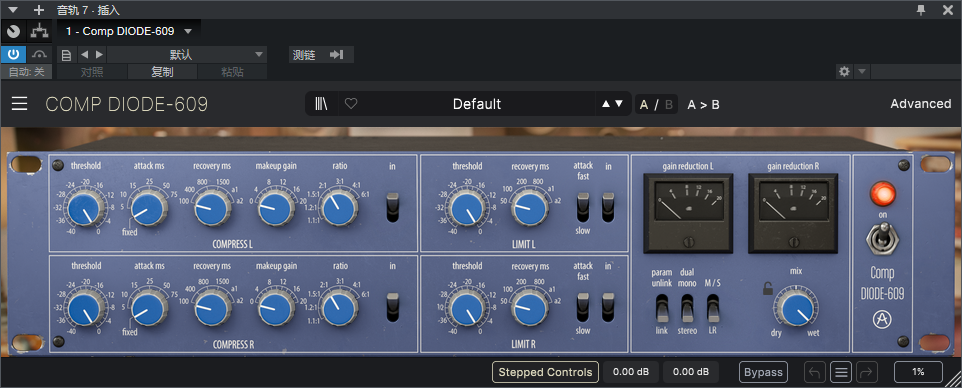Open the history list icon
Image resolution: width=962 pixels, height=388 pixels.
point(841,372)
